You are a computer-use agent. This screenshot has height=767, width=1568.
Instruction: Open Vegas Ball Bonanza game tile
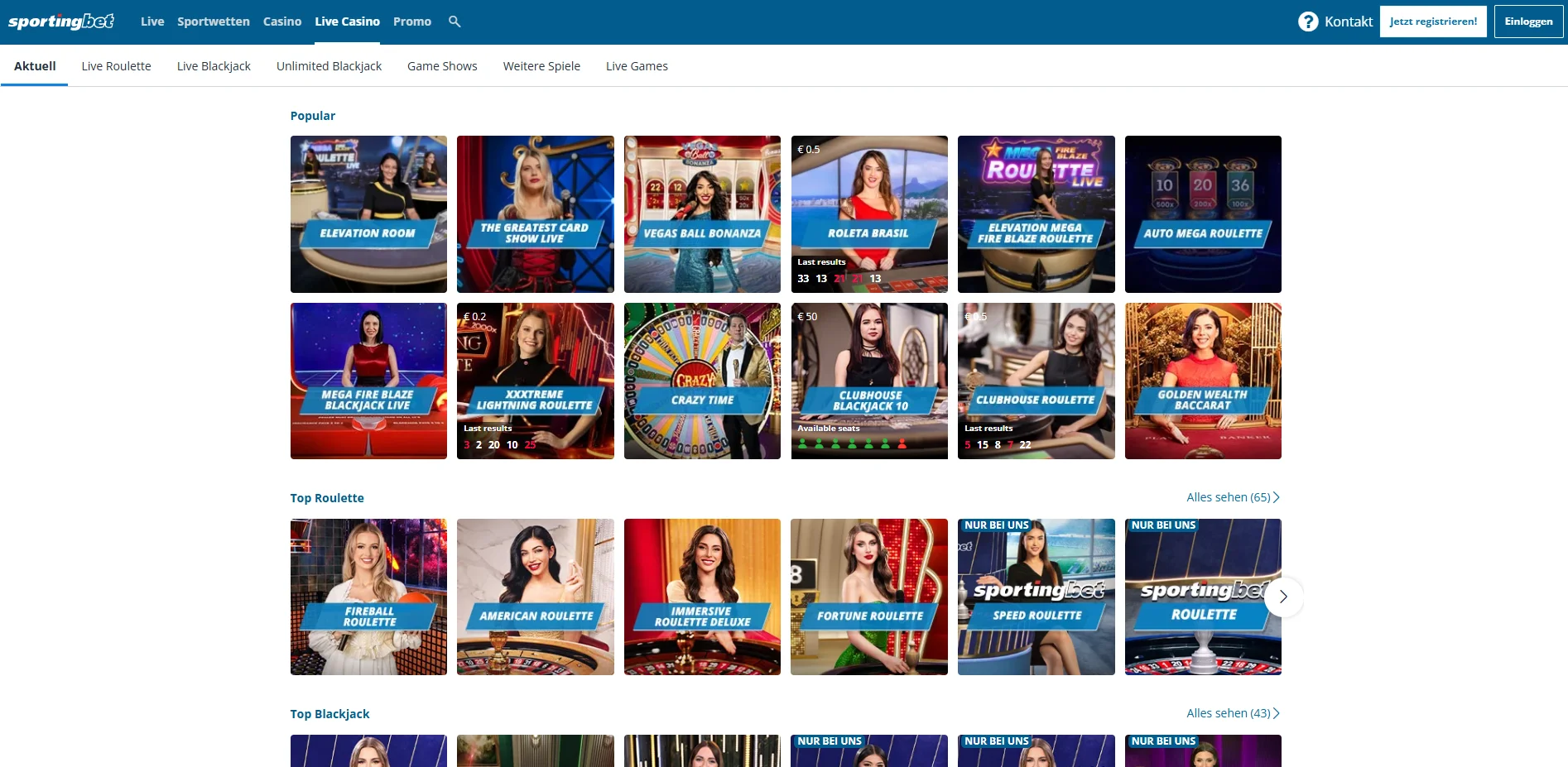click(x=702, y=214)
